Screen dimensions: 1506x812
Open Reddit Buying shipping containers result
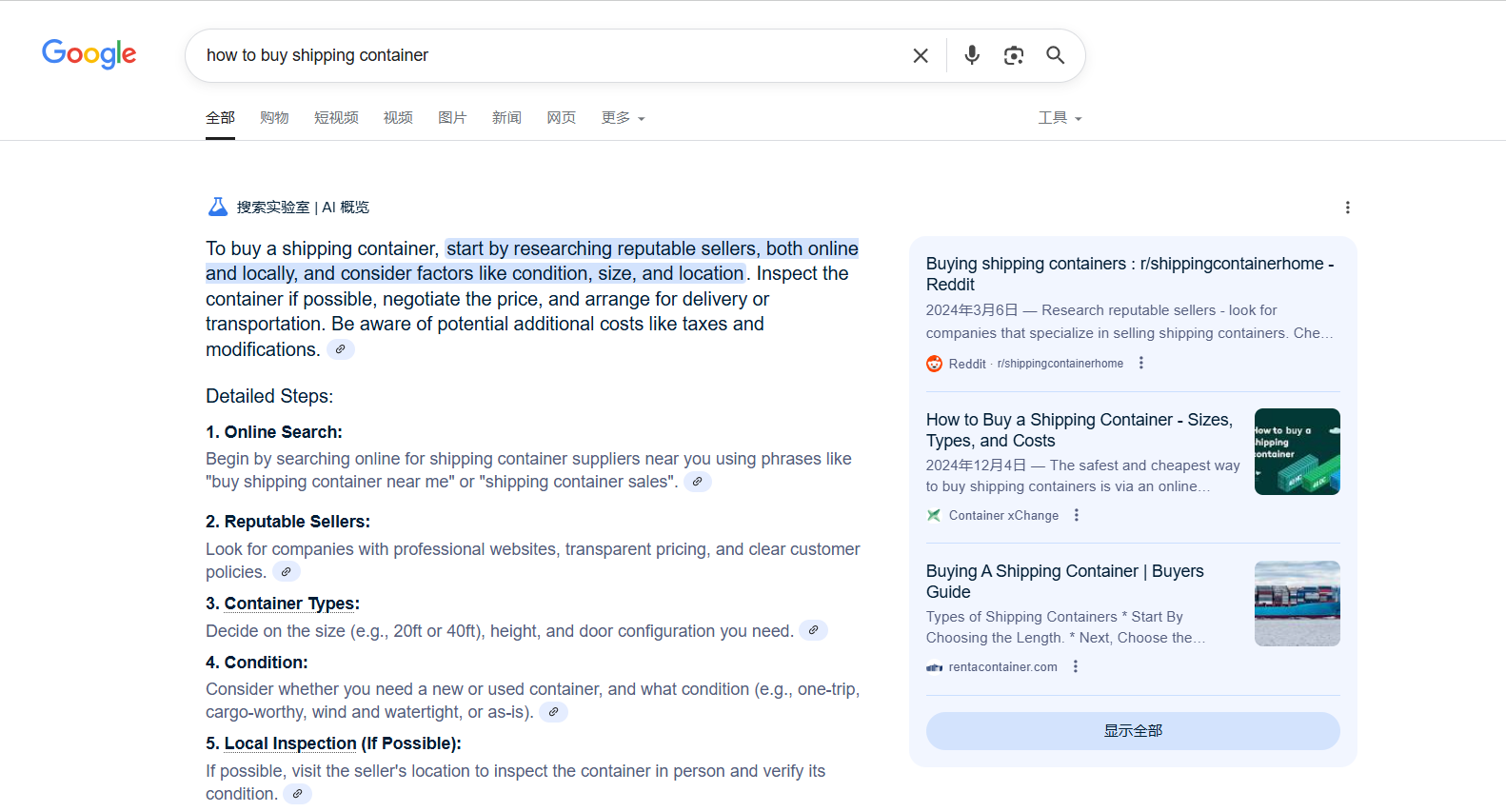(x=1130, y=274)
